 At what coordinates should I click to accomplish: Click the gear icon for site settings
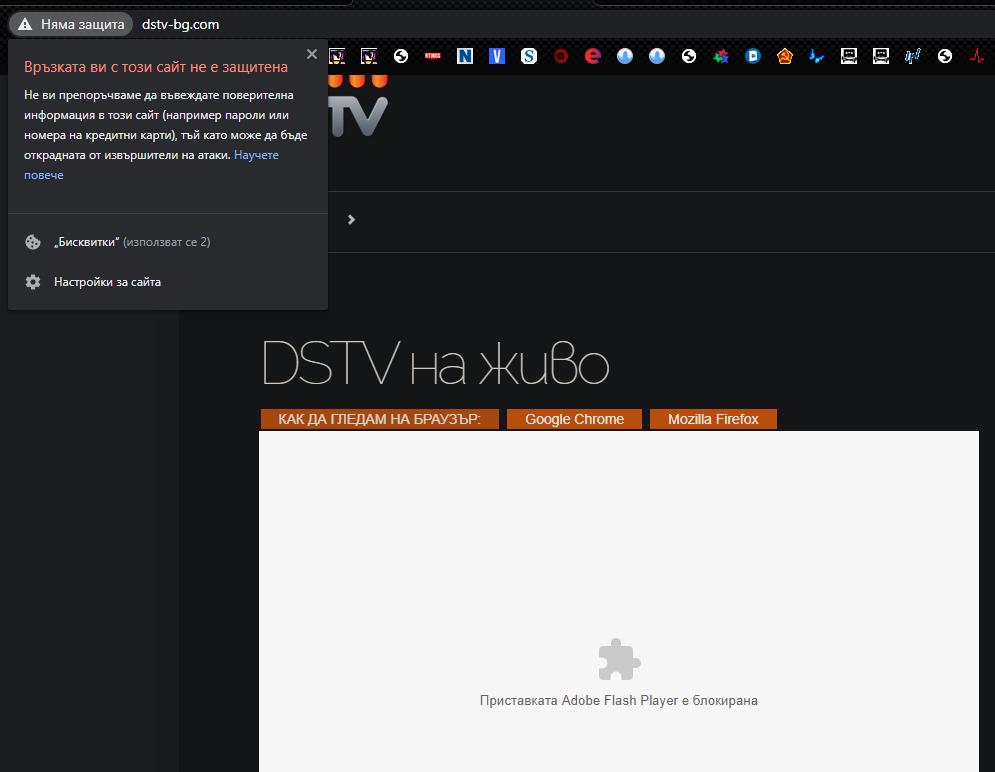(x=32, y=282)
